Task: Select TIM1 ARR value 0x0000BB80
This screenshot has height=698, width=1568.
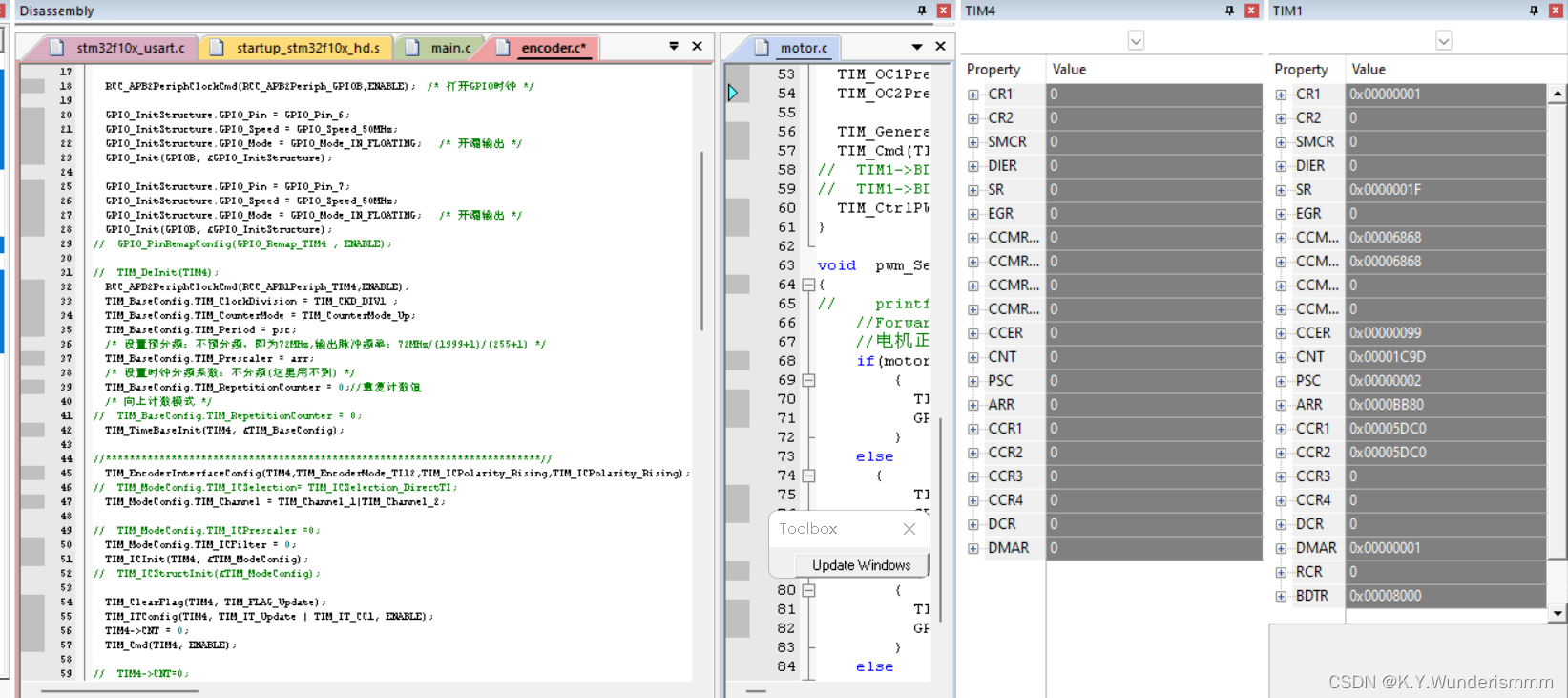Action: (1446, 405)
